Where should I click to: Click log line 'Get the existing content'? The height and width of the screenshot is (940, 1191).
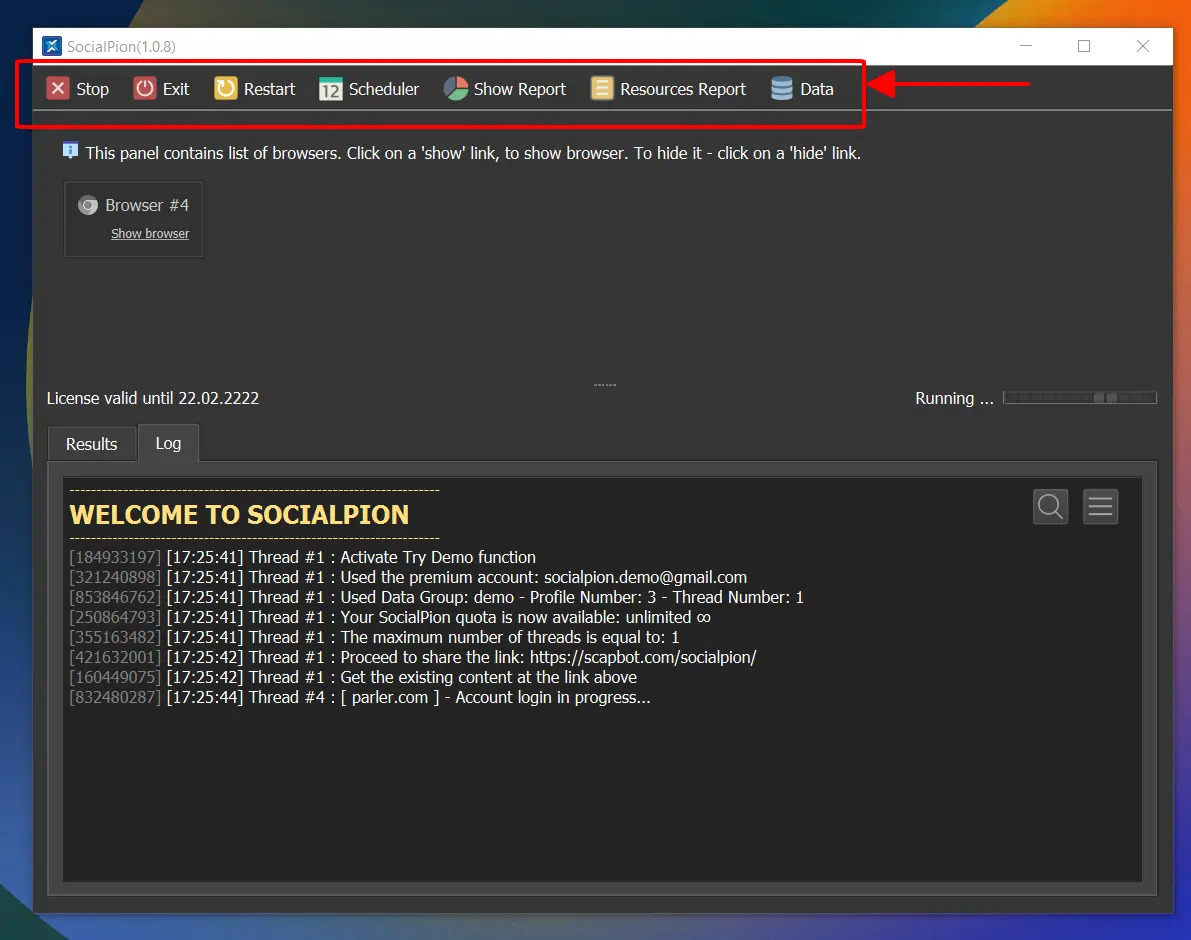click(353, 677)
